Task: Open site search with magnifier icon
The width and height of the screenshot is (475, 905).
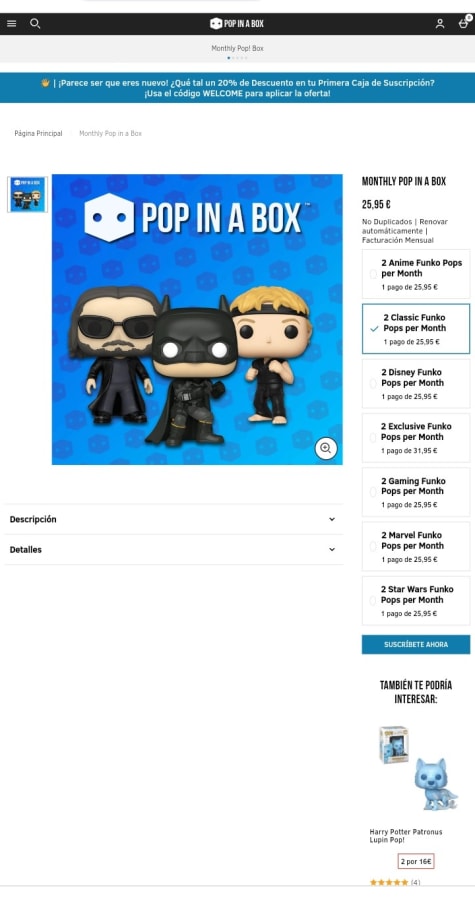Action: click(x=35, y=24)
